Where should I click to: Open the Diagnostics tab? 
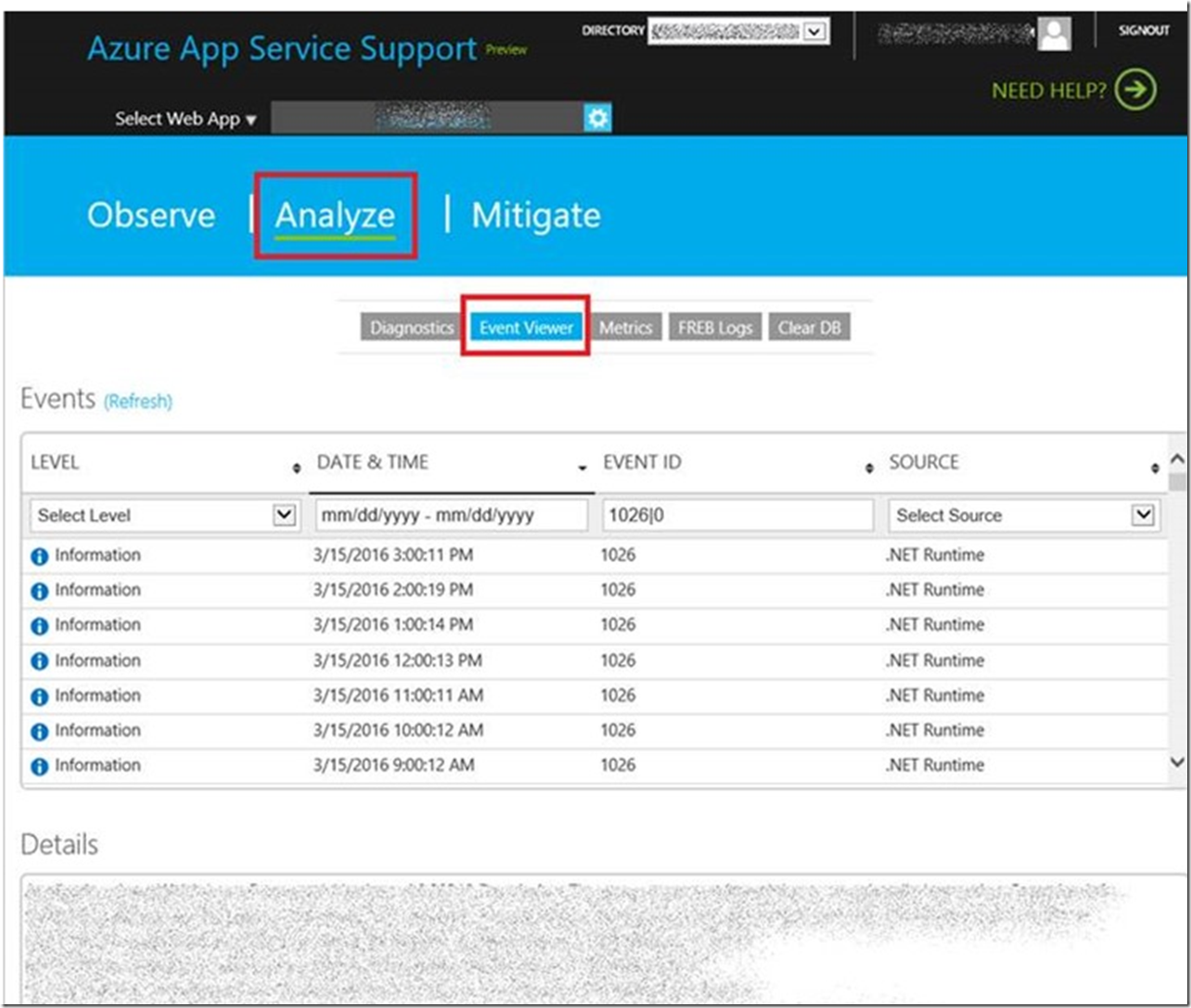click(x=412, y=327)
